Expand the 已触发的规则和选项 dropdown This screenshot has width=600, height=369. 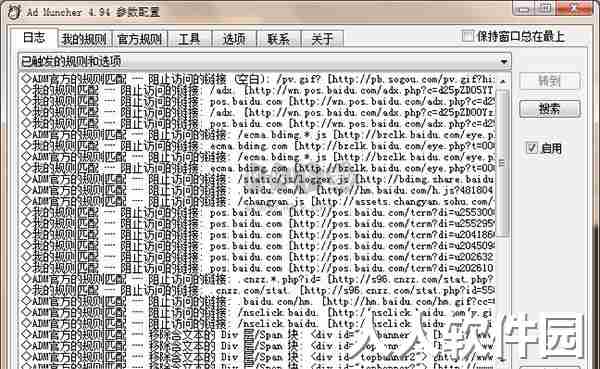click(504, 61)
